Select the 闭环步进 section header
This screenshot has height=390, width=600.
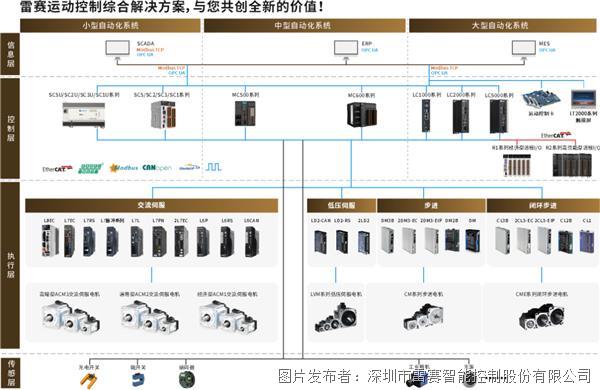coord(543,206)
